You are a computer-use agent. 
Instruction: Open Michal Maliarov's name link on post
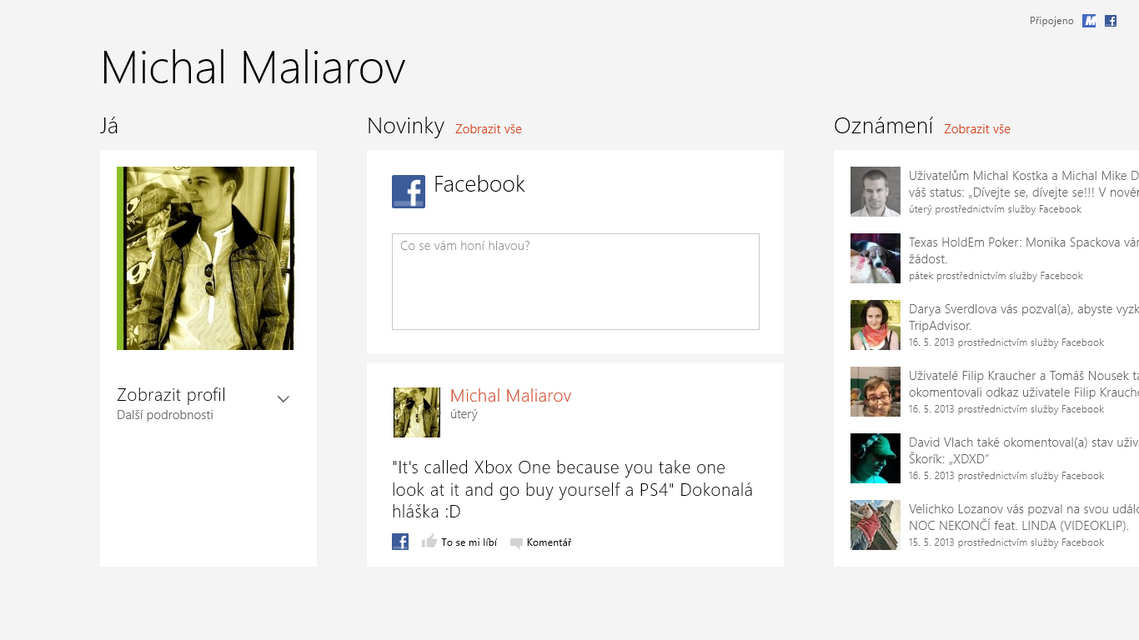click(x=510, y=396)
